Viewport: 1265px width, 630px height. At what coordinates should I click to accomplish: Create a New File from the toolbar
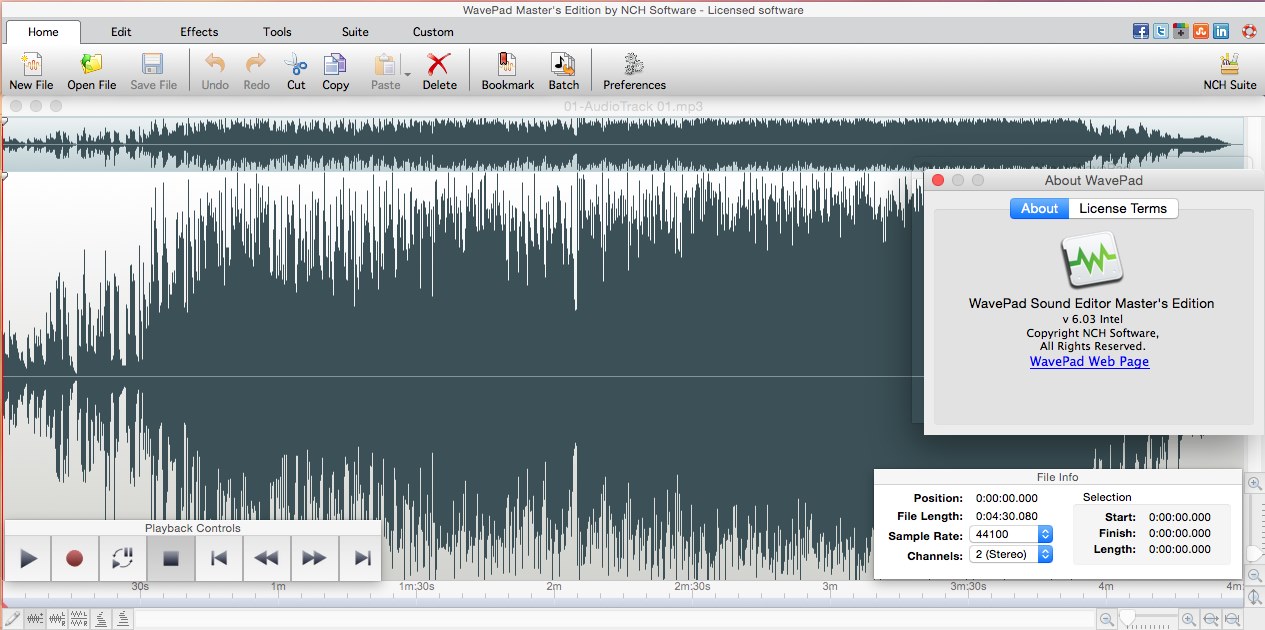31,73
